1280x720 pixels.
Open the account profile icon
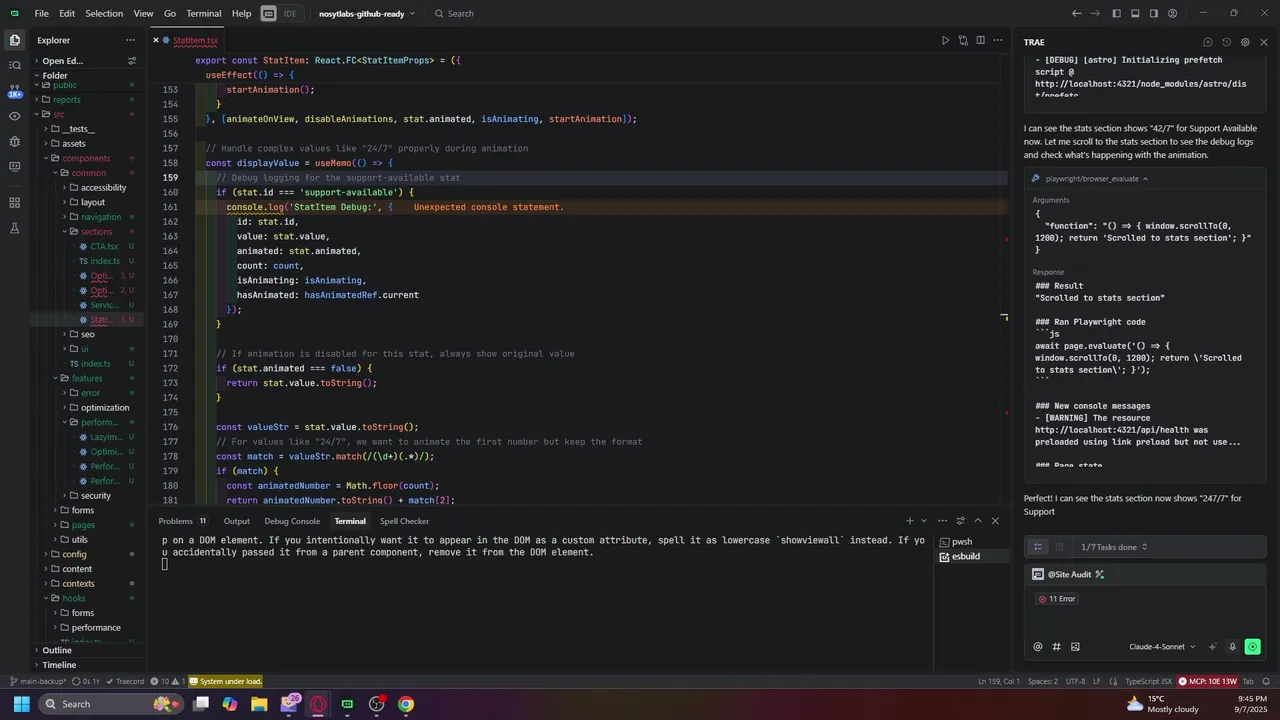[x=1173, y=13]
